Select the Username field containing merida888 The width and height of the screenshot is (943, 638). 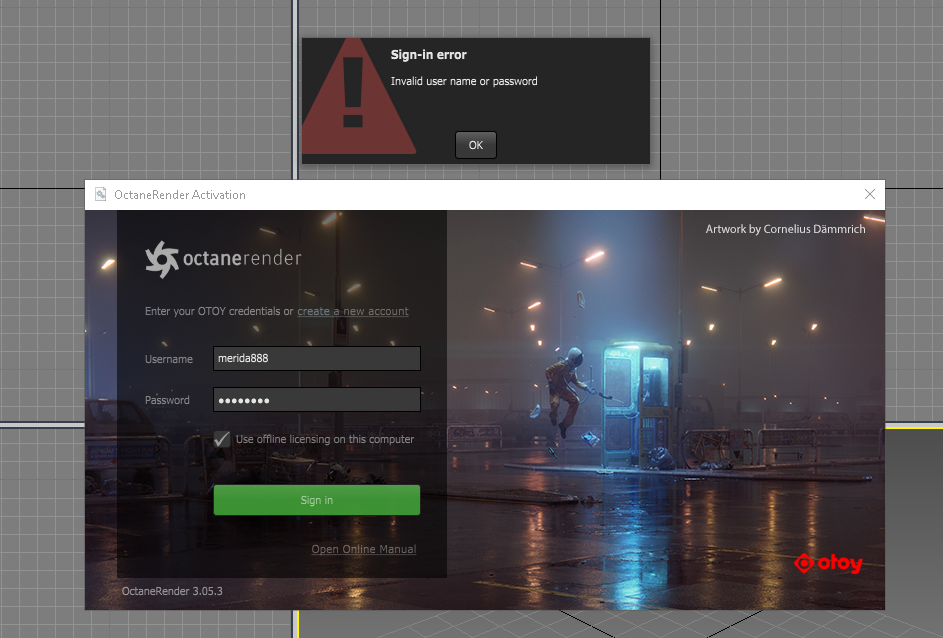[x=316, y=358]
